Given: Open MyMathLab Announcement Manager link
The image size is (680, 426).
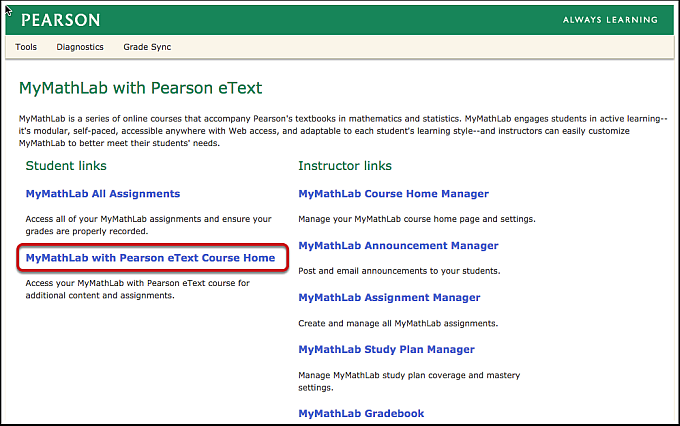Looking at the screenshot, I should (x=398, y=246).
